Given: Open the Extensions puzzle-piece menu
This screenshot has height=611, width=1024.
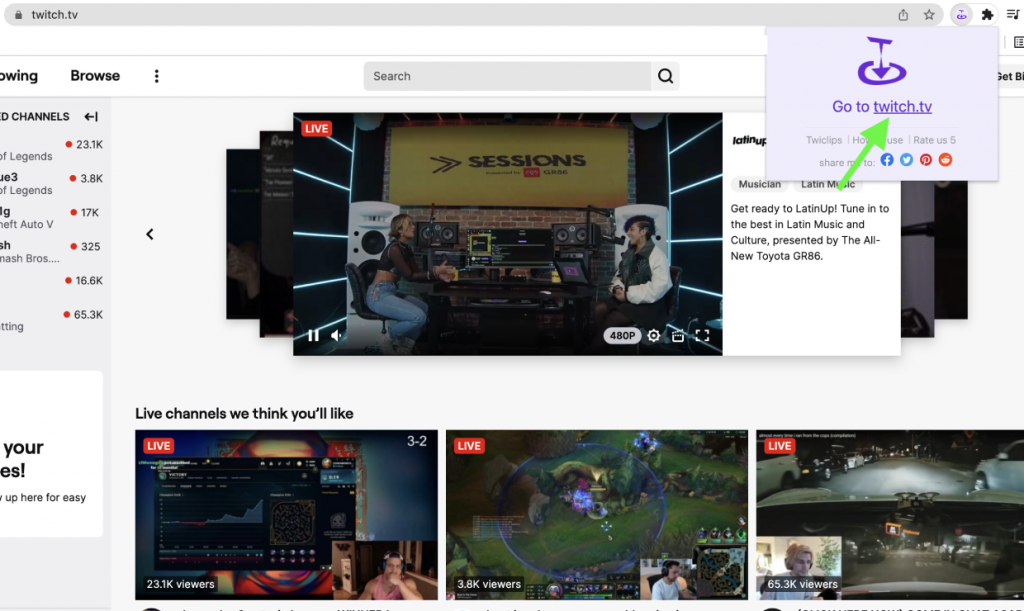Looking at the screenshot, I should [987, 14].
